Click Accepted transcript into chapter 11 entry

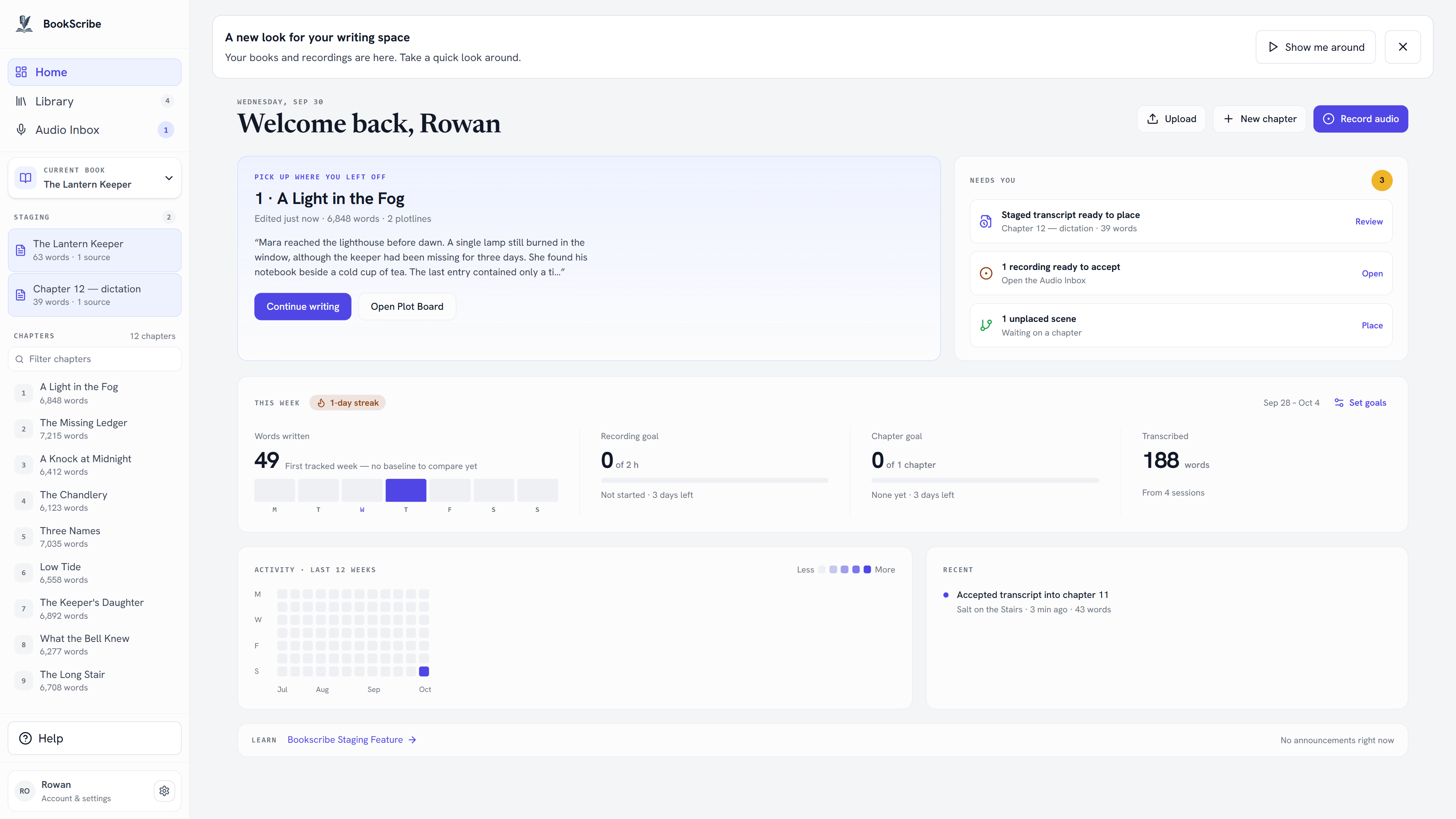tap(1032, 602)
